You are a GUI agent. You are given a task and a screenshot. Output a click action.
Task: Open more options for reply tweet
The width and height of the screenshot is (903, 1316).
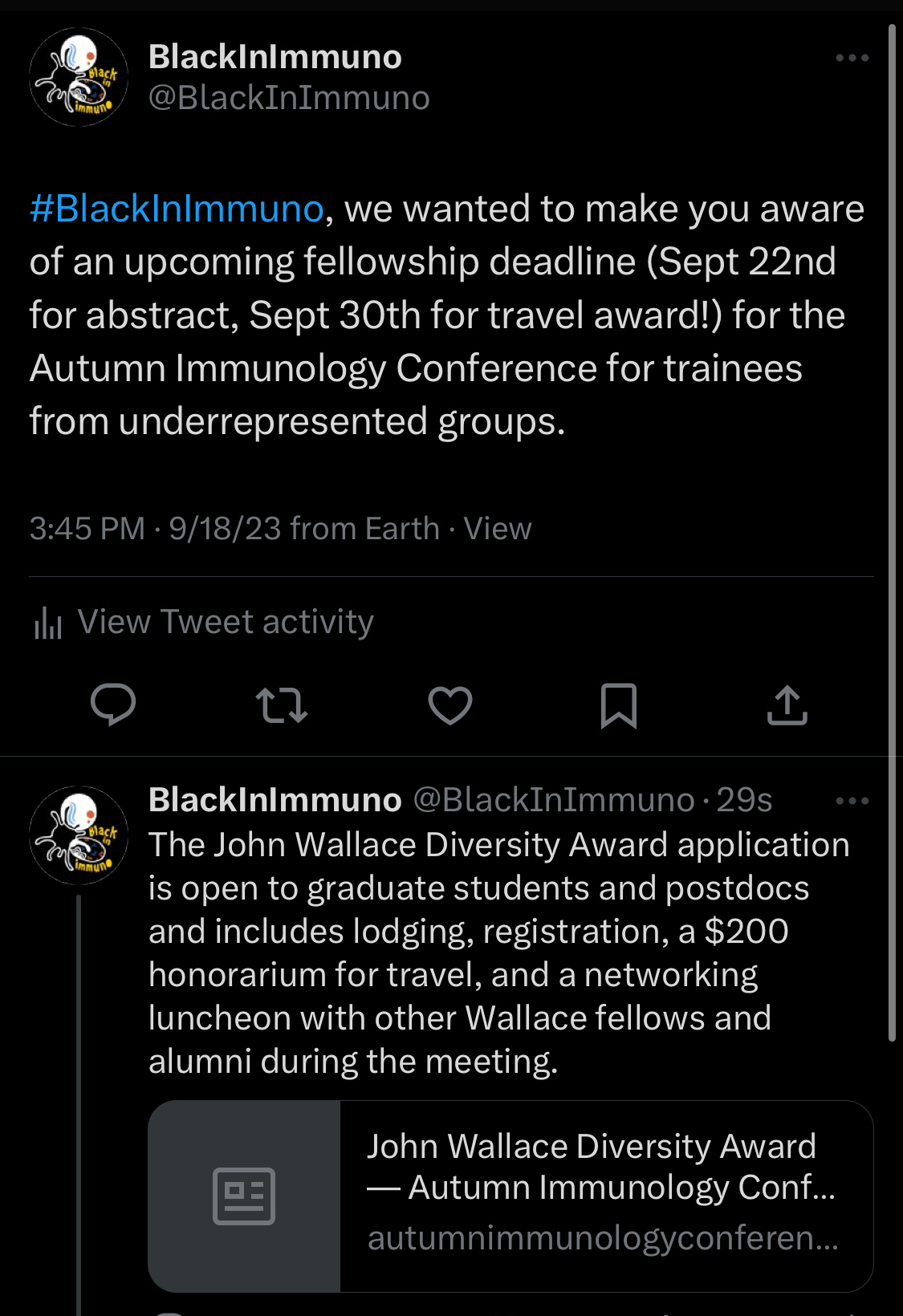coord(852,801)
